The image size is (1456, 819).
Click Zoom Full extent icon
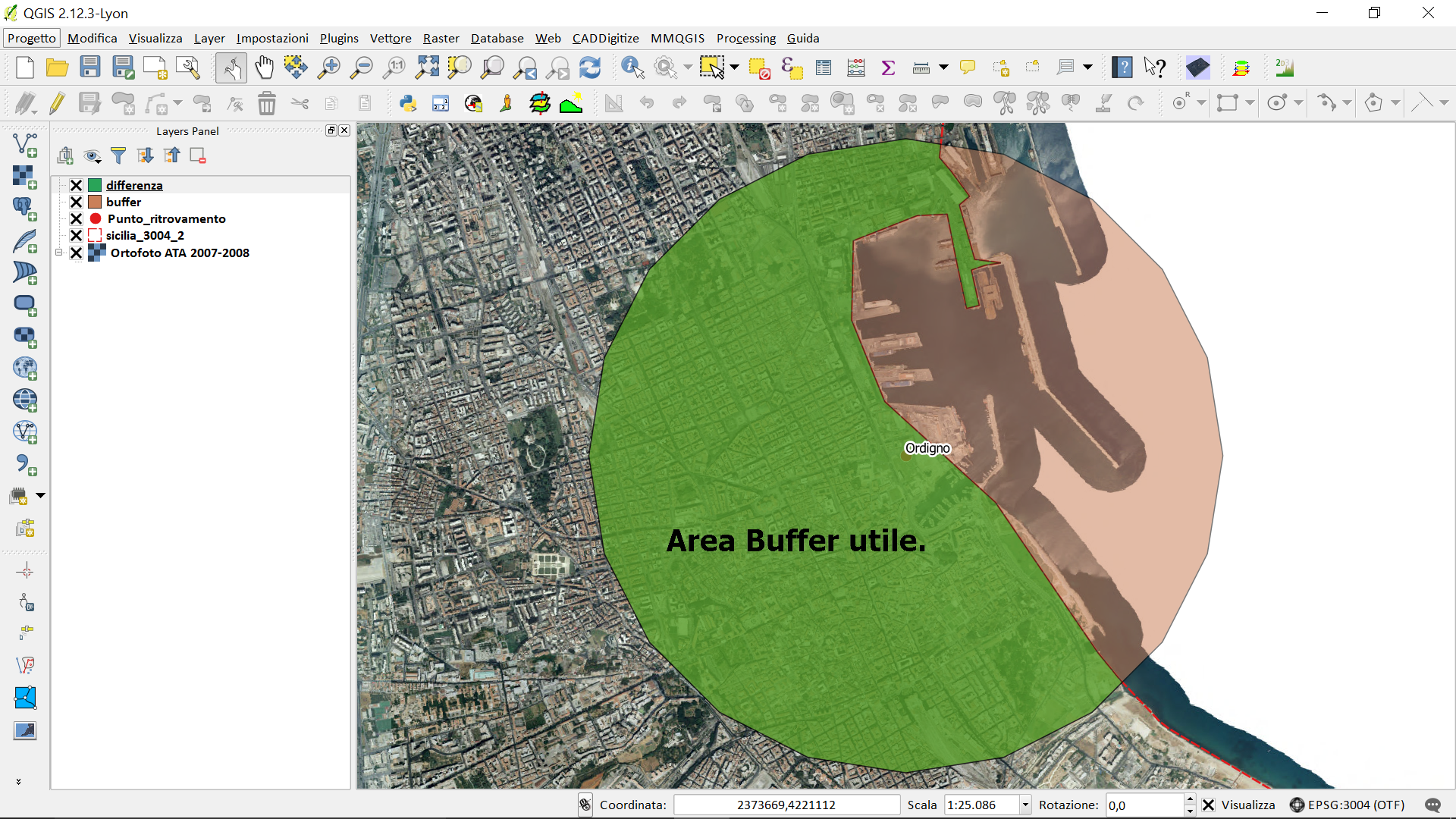pyautogui.click(x=427, y=67)
